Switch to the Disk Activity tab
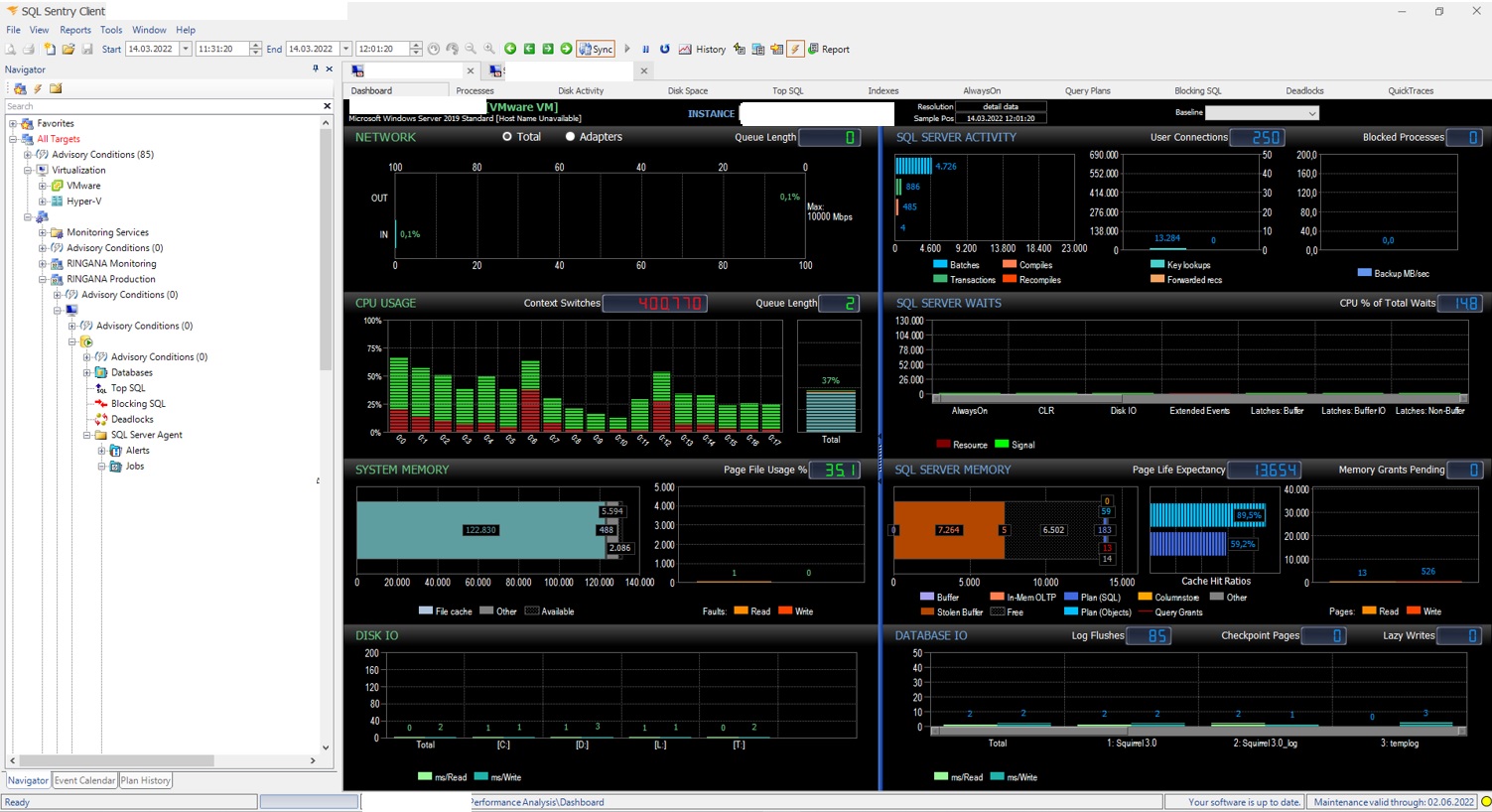The width and height of the screenshot is (1492, 812). click(581, 90)
